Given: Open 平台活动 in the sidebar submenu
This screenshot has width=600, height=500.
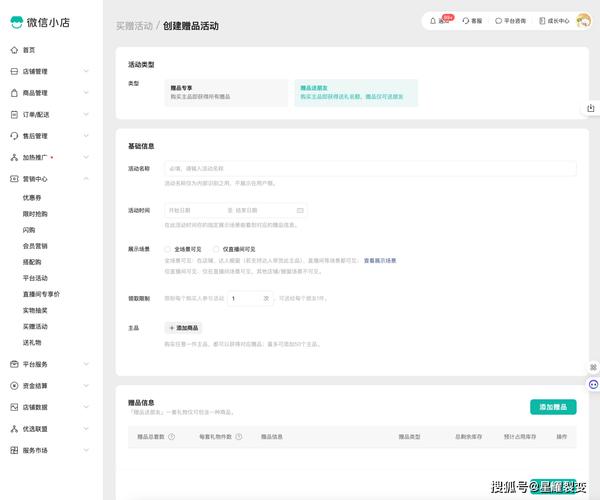Looking at the screenshot, I should pos(35,278).
